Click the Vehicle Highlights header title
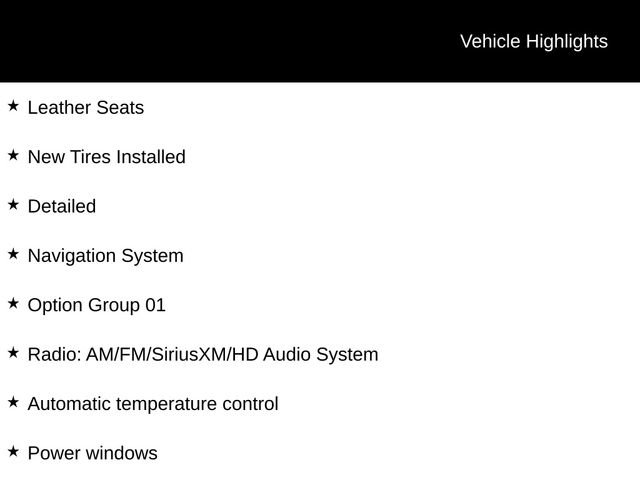The width and height of the screenshot is (640, 480). tap(533, 41)
